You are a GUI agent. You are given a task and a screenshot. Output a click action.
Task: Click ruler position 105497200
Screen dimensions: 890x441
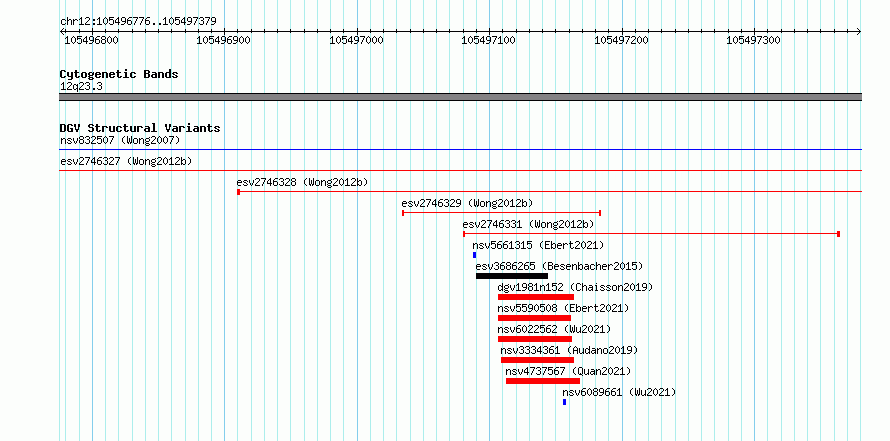point(622,40)
